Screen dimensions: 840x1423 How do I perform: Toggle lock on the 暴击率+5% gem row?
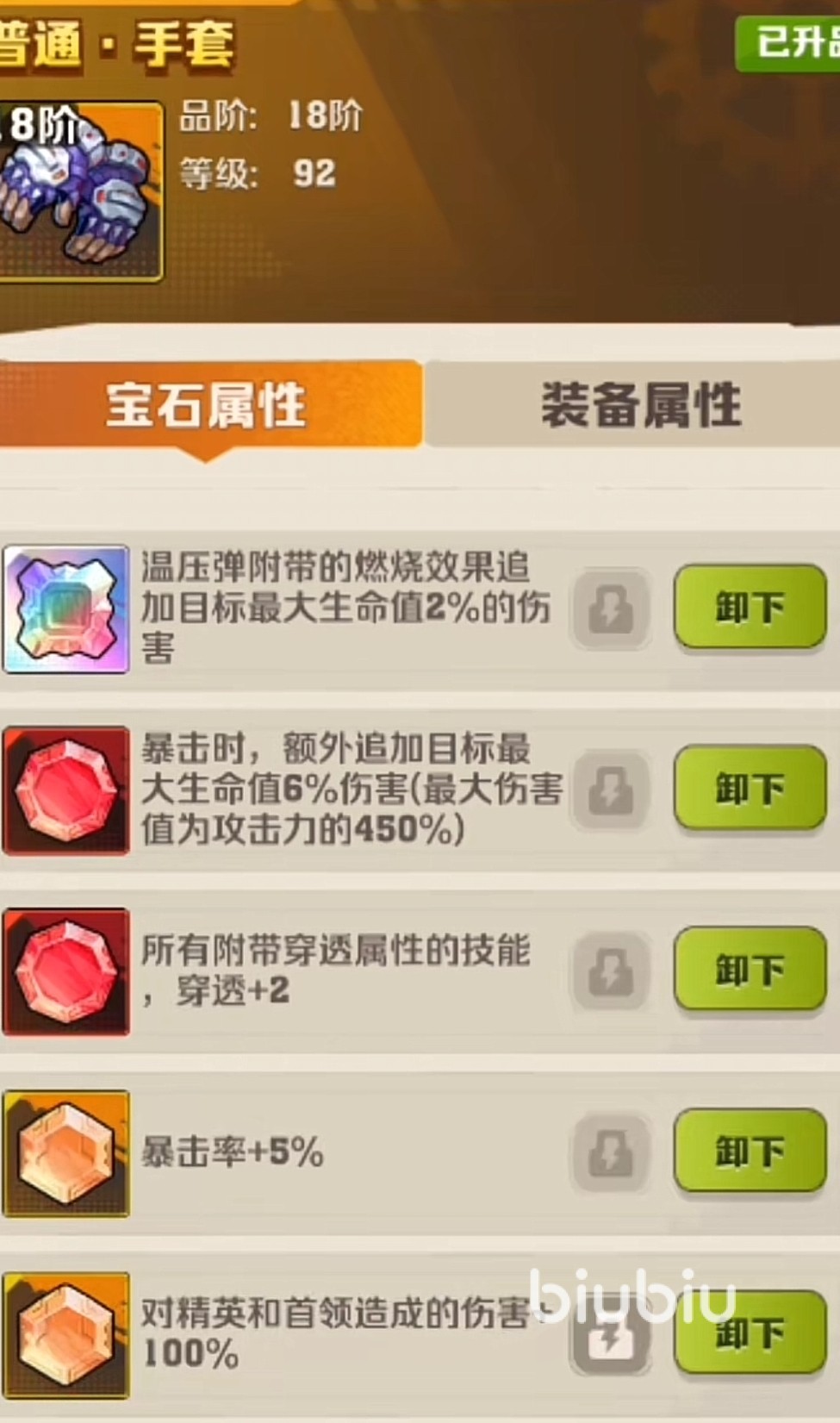pyautogui.click(x=612, y=1153)
